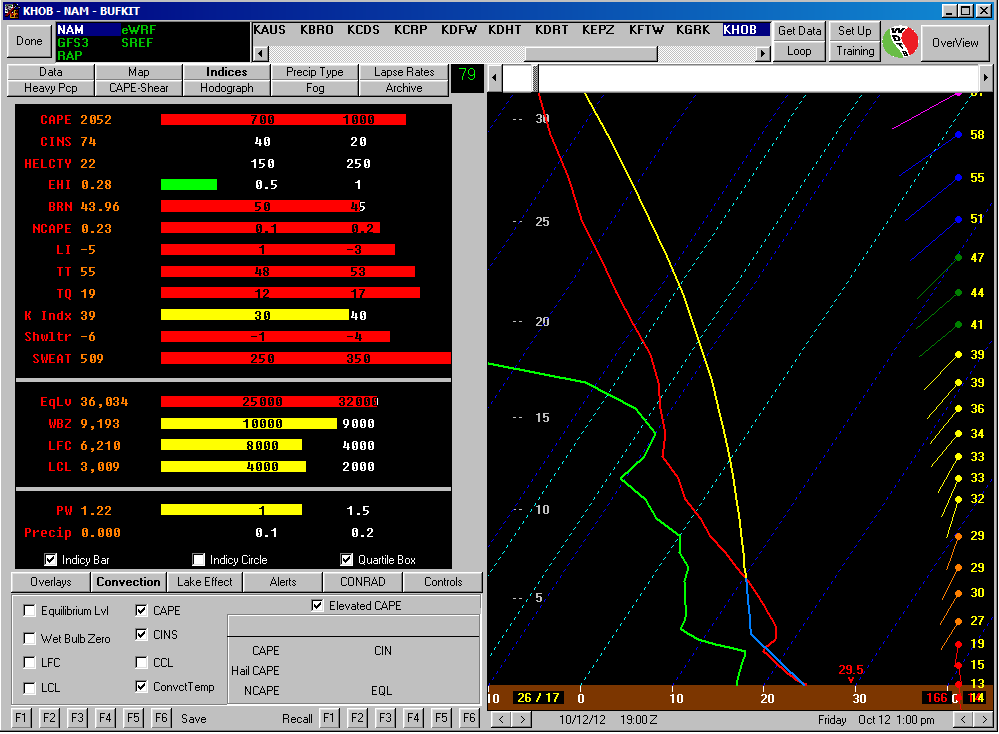The image size is (999, 734).
Task: Uncheck the CAPE overlay checkbox
Action: click(141, 610)
